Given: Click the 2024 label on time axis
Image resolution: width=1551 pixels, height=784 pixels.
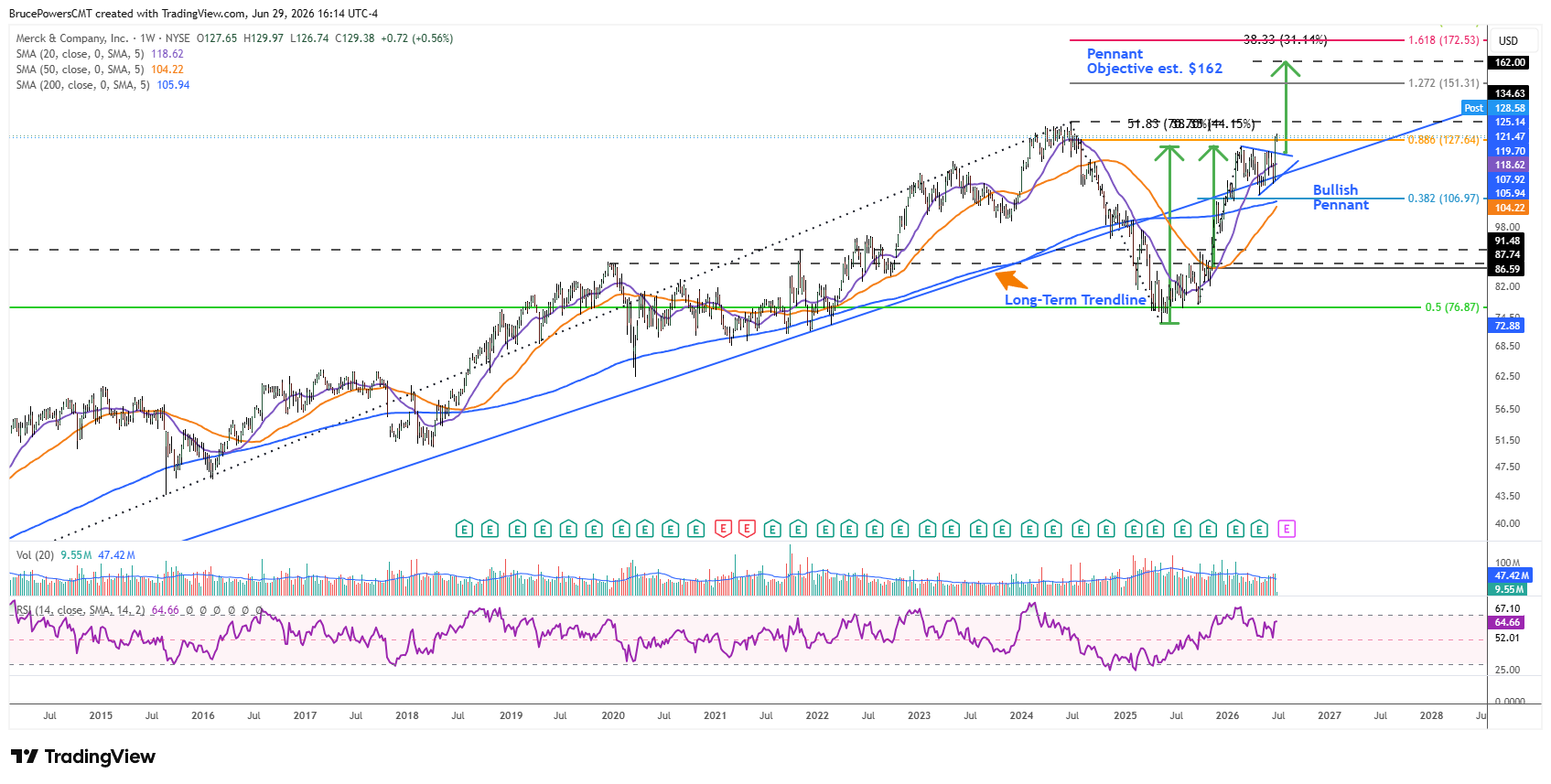Looking at the screenshot, I should click(1021, 715).
